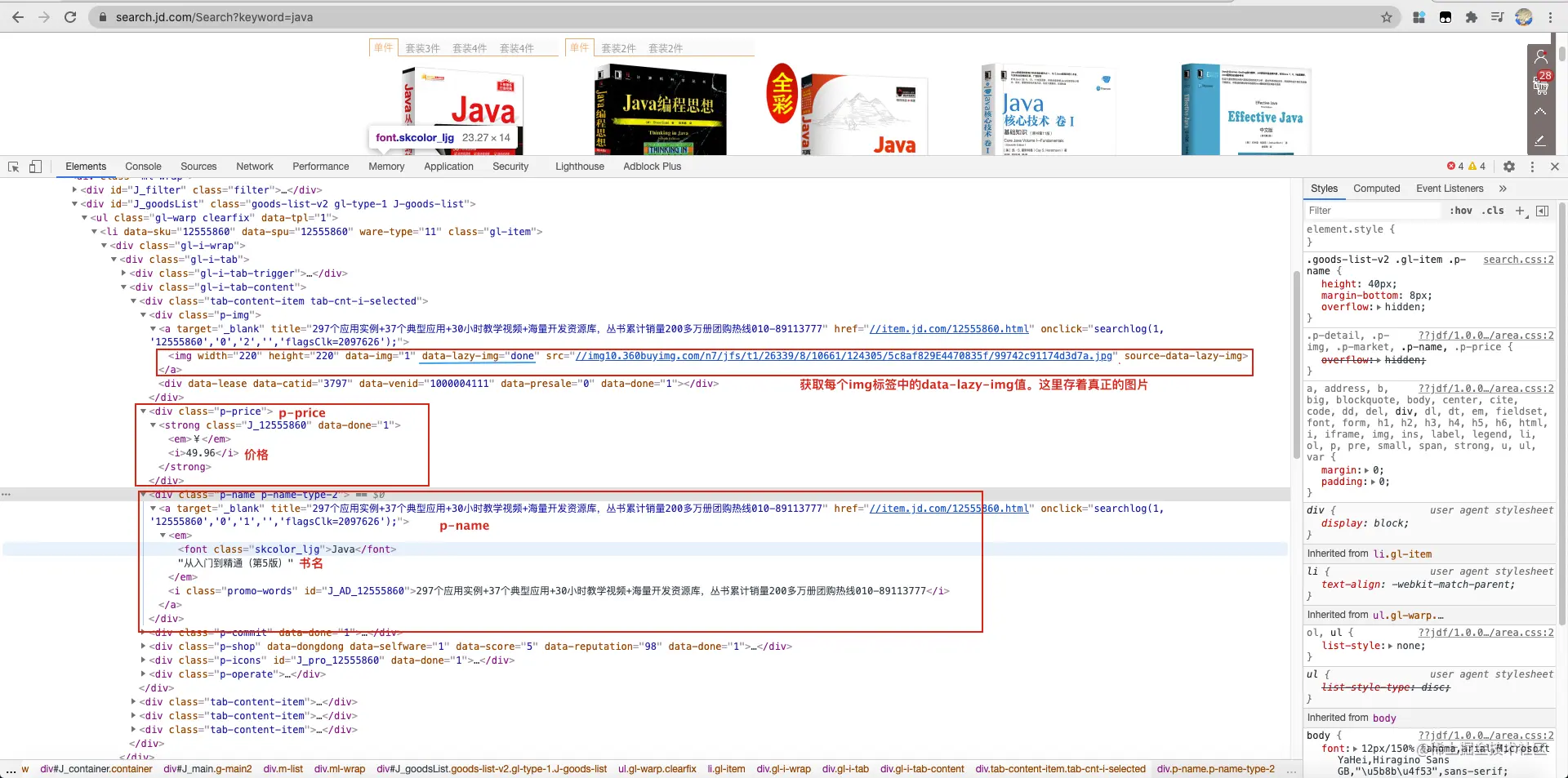Open the four-squares extension icon
The image size is (1568, 778).
[x=1419, y=17]
